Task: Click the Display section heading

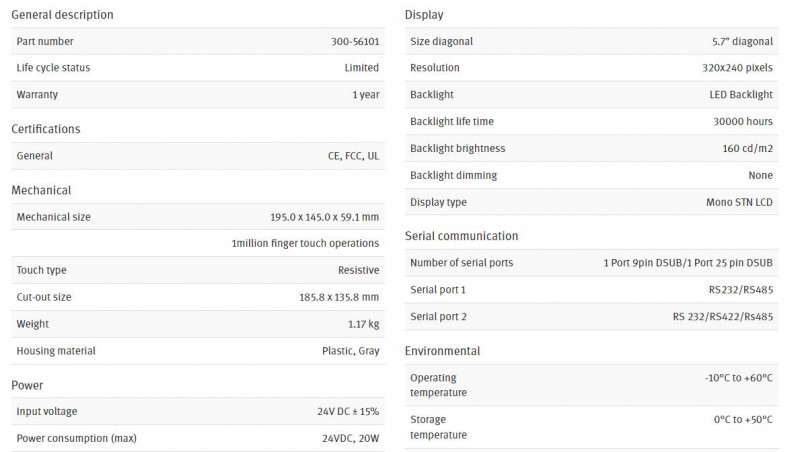Action: tap(424, 15)
